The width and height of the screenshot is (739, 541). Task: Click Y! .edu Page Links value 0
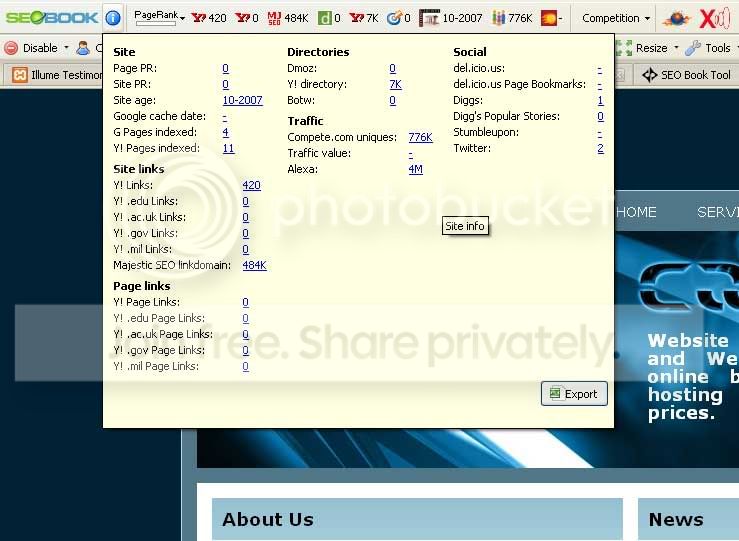(x=246, y=318)
